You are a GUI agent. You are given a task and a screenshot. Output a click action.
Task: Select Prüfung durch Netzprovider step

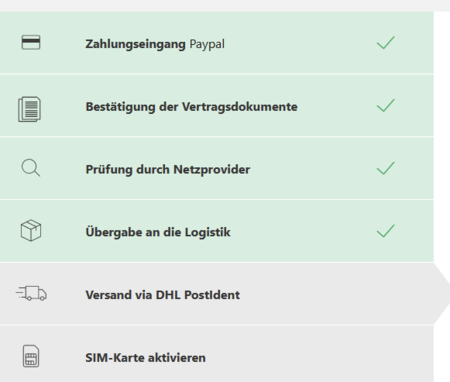click(x=217, y=168)
